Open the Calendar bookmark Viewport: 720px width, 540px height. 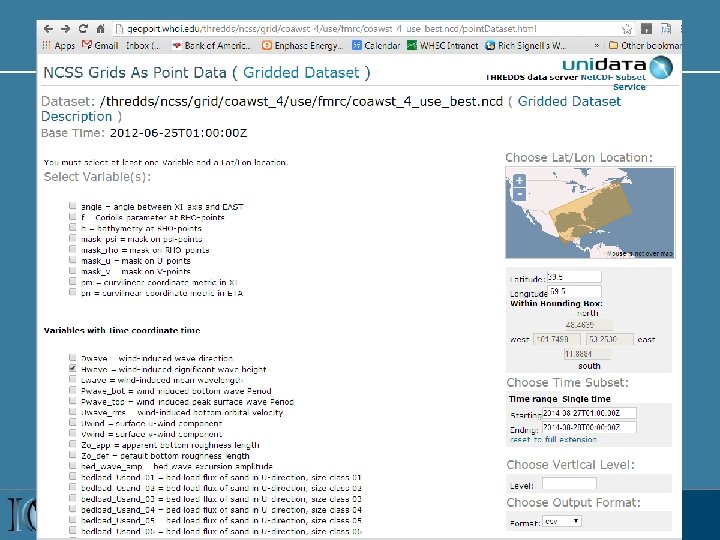pyautogui.click(x=376, y=45)
